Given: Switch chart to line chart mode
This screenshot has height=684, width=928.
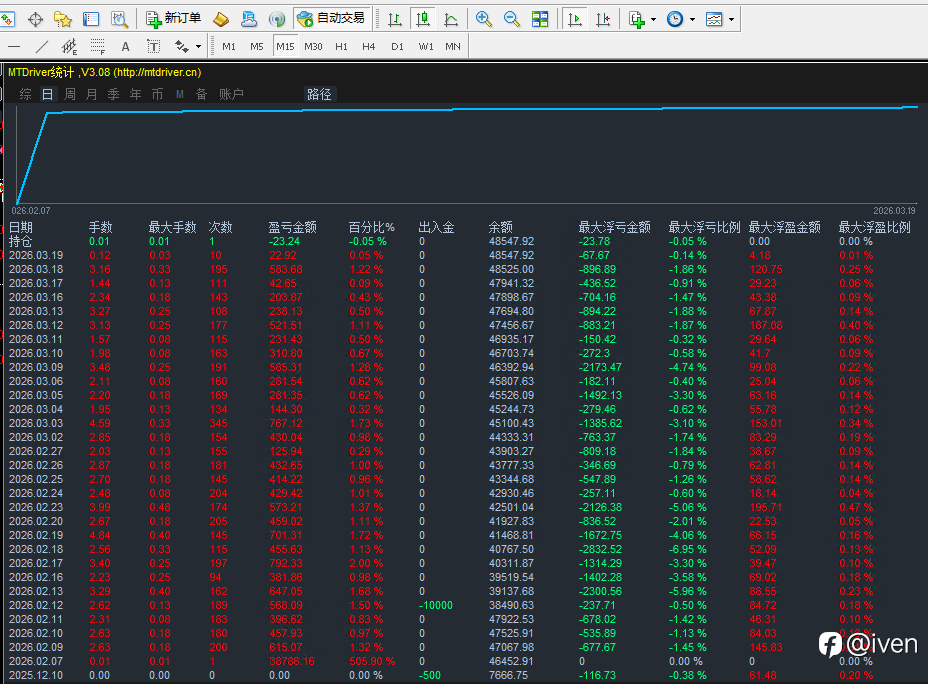Looking at the screenshot, I should pyautogui.click(x=451, y=19).
